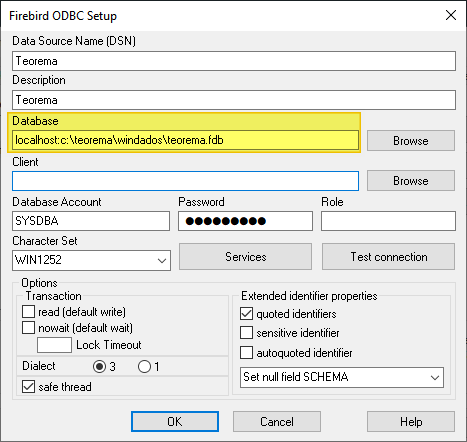Screen dimensions: 467x442
Task: Enable read (default write) transaction checkbox
Action: click(x=28, y=312)
